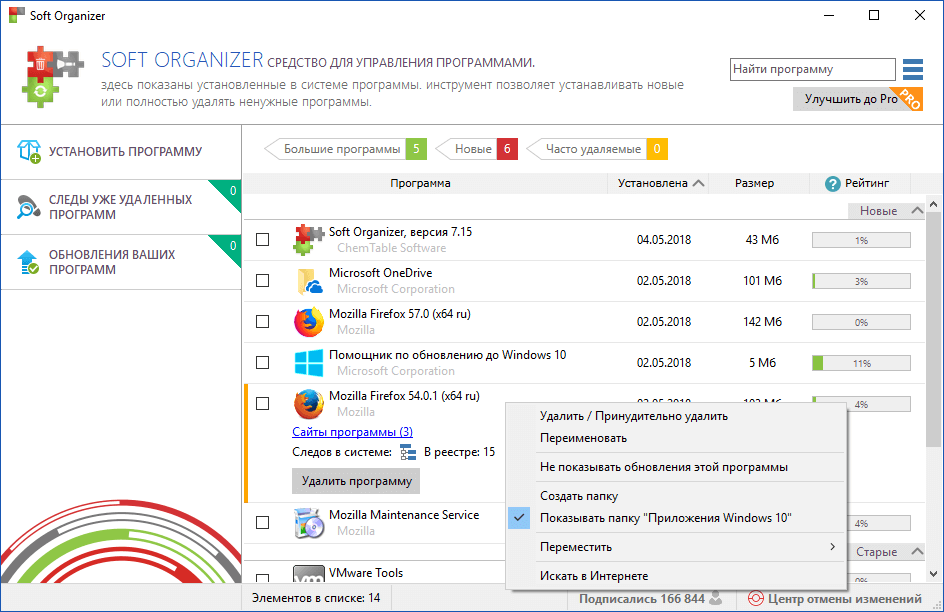
Task: Select 'Не показывать обновления этой программы'
Action: pos(675,467)
